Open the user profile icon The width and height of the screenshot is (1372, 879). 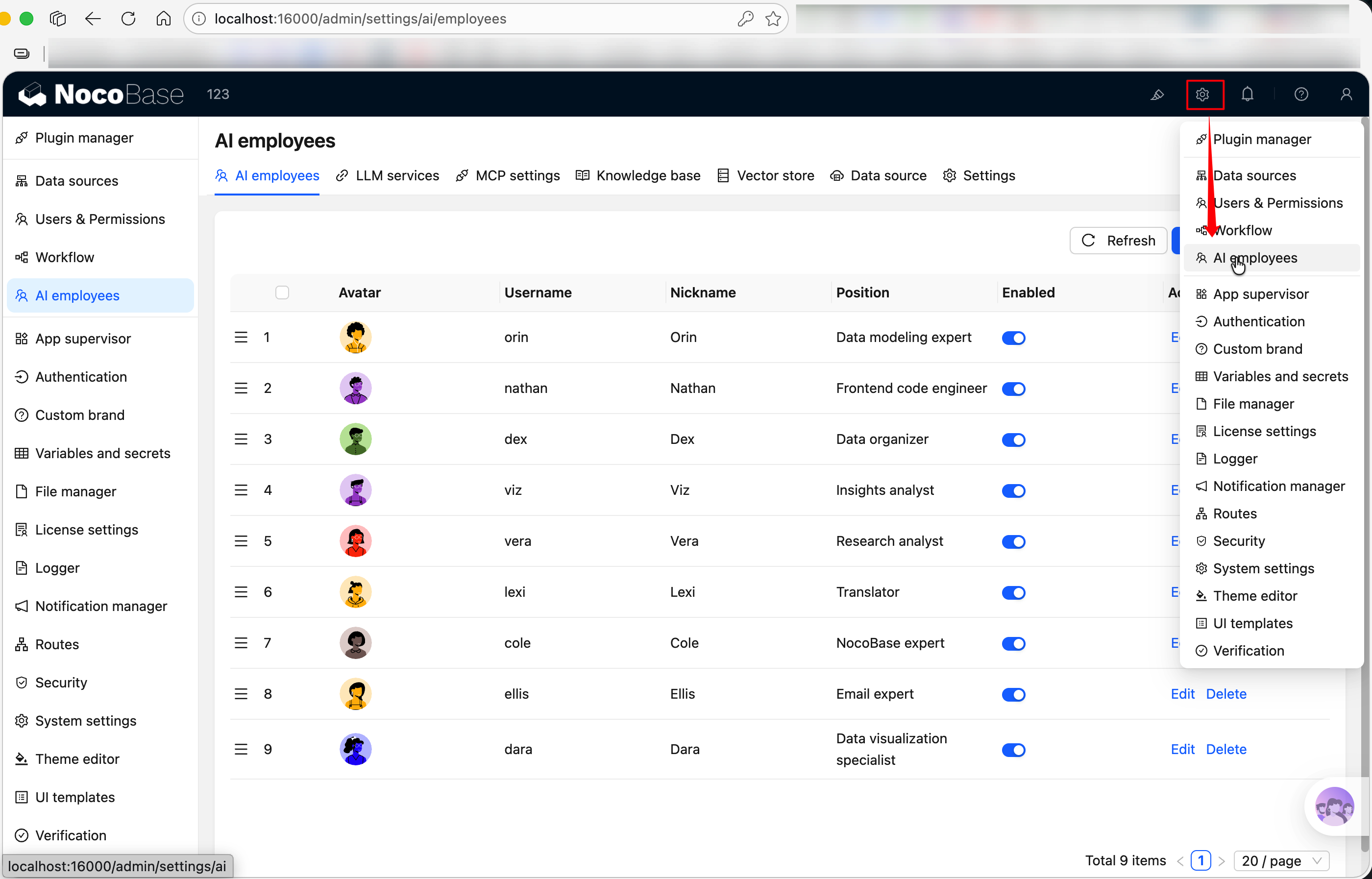pos(1346,94)
